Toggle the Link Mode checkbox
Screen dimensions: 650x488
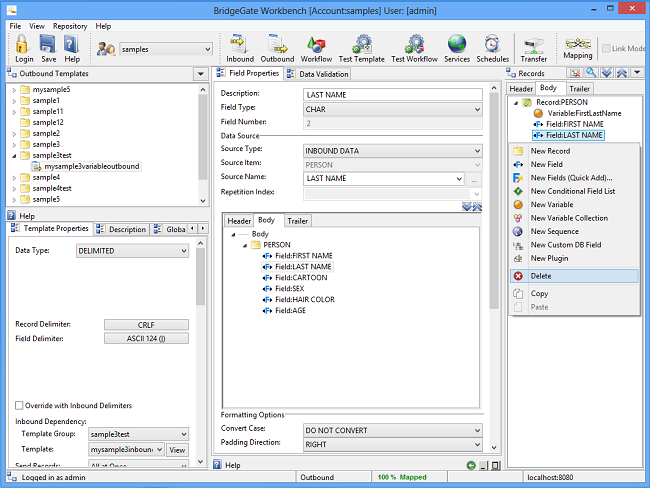pyautogui.click(x=606, y=49)
